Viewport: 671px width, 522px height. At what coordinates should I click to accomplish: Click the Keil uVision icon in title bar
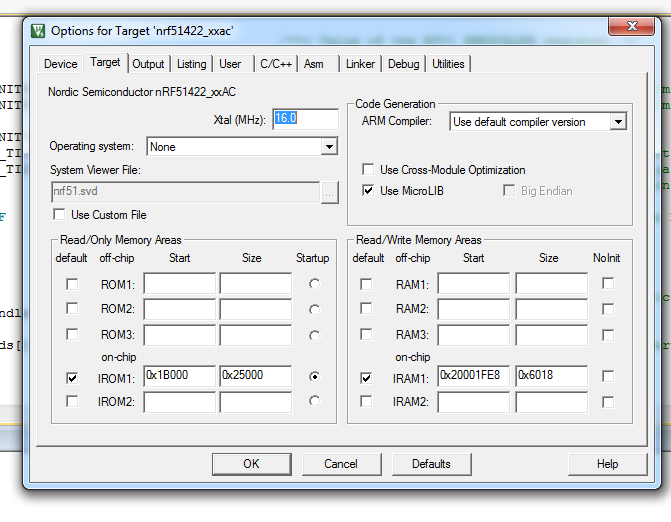point(38,31)
